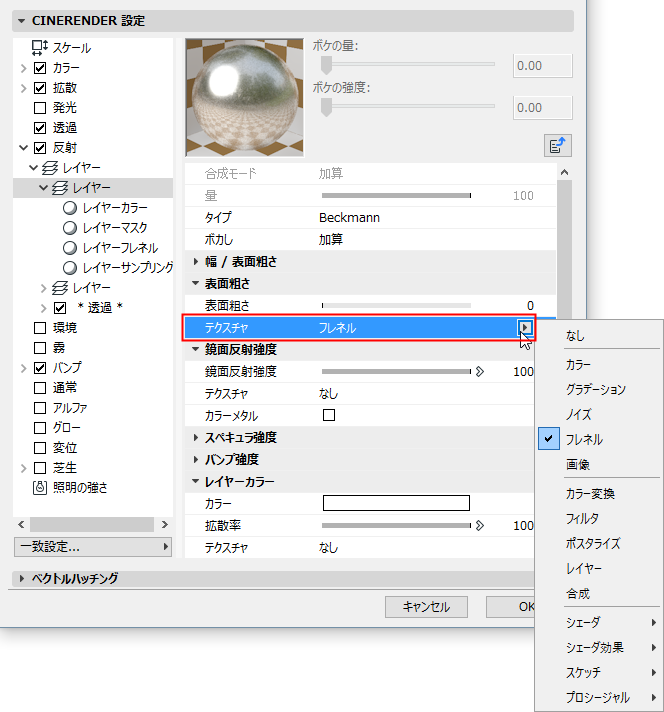
Task: Expand the バンプ tree node
Action: point(24,368)
